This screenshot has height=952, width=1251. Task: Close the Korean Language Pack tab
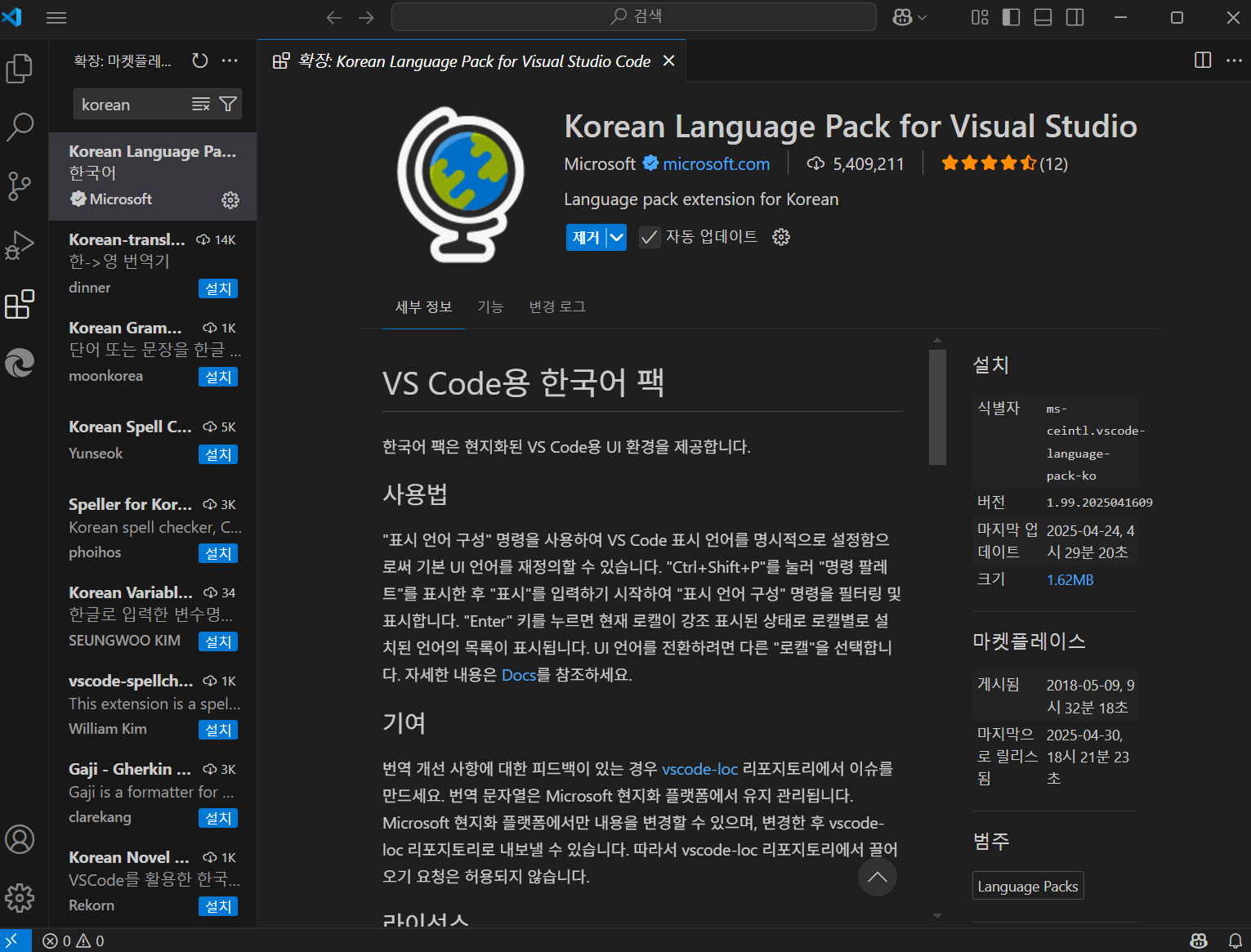(x=668, y=61)
